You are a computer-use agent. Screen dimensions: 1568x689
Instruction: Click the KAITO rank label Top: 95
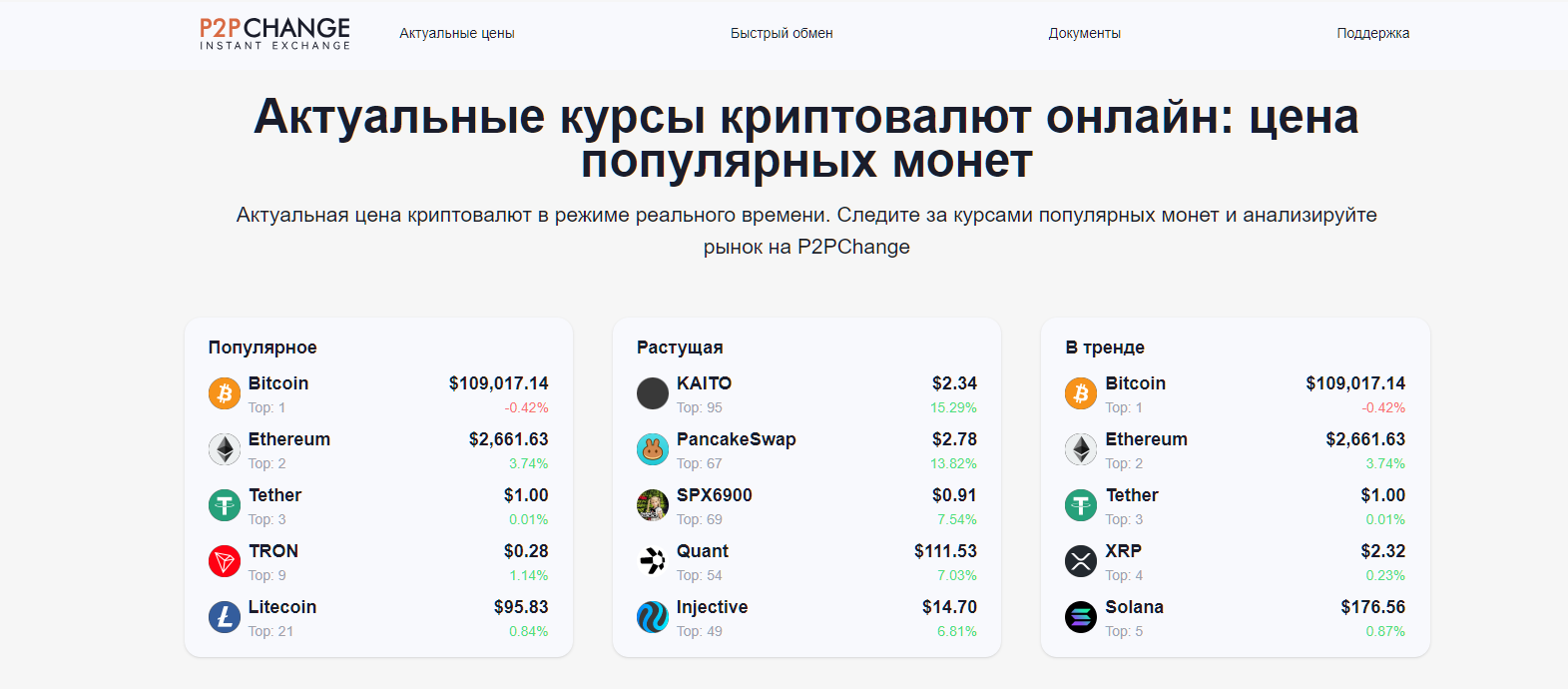[700, 407]
